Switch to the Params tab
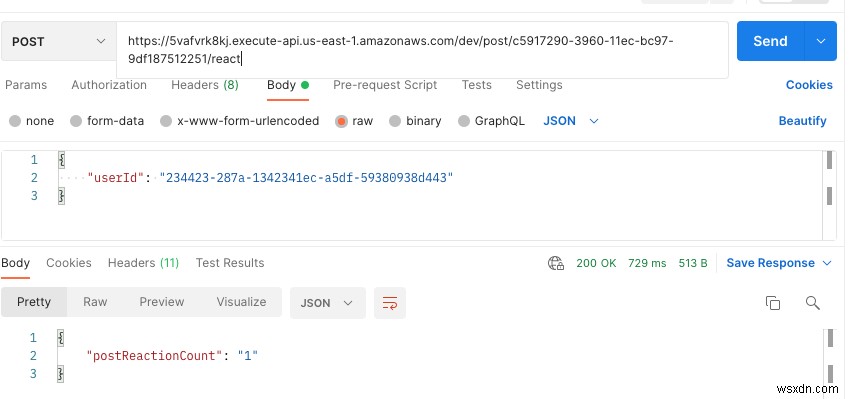The width and height of the screenshot is (850, 399). pyautogui.click(x=26, y=85)
